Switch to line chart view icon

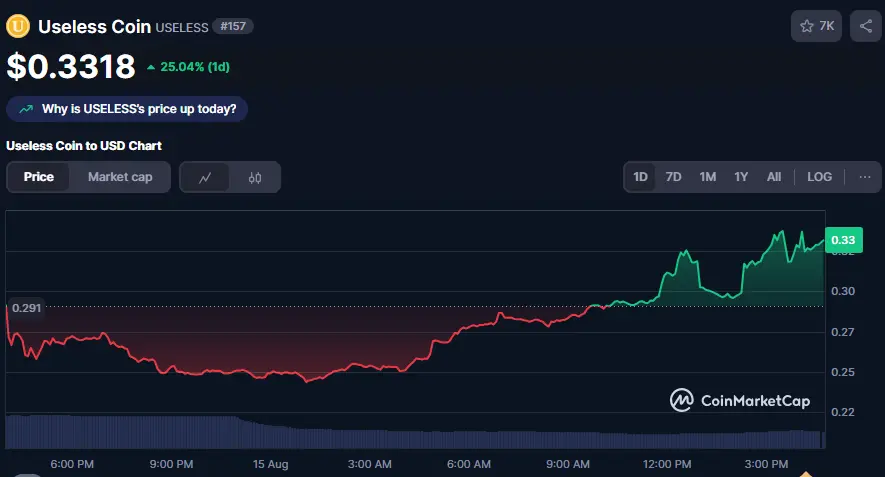click(x=205, y=177)
